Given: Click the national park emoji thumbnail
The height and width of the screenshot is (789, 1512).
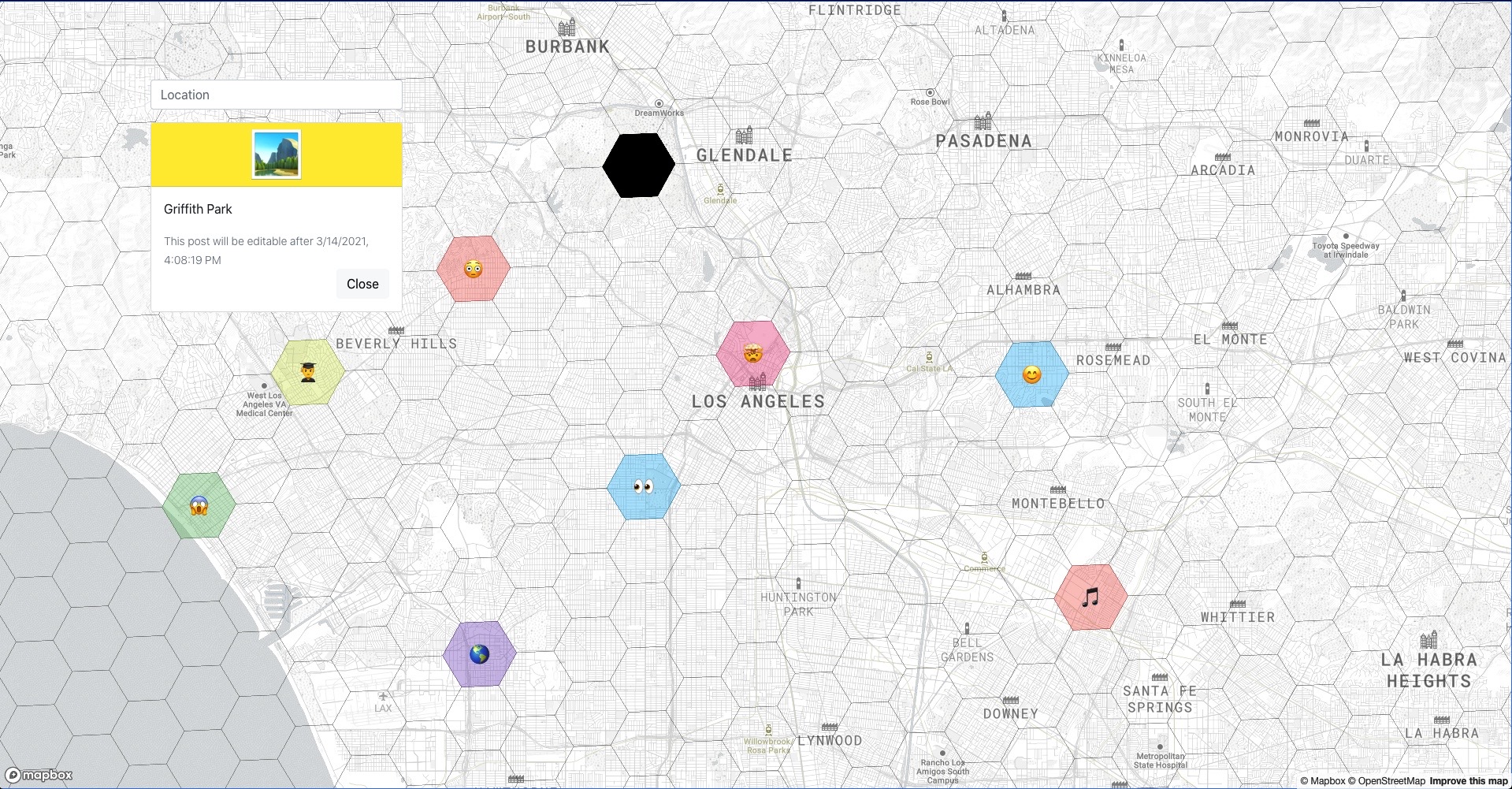Looking at the screenshot, I should (x=277, y=154).
